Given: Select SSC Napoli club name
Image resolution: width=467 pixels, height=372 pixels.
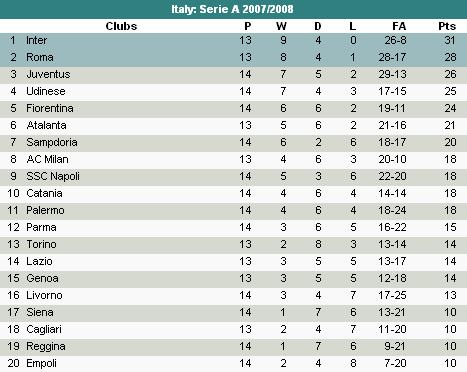Looking at the screenshot, I should [53, 176].
